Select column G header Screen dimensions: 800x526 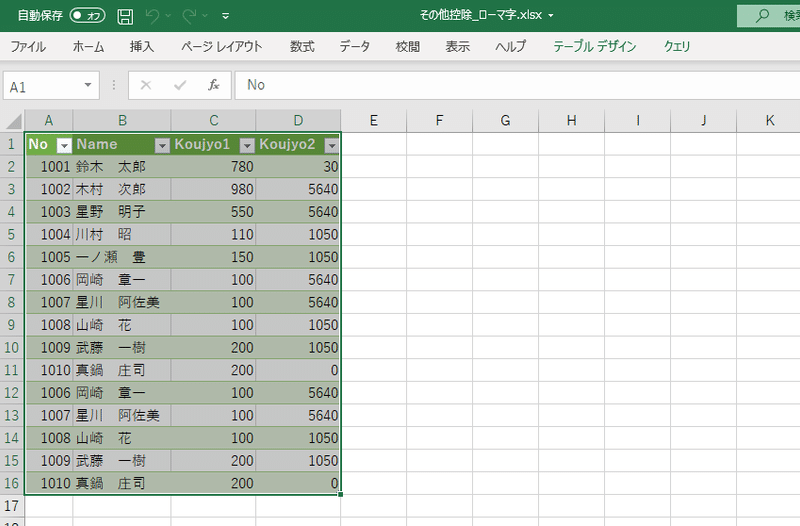tap(505, 121)
